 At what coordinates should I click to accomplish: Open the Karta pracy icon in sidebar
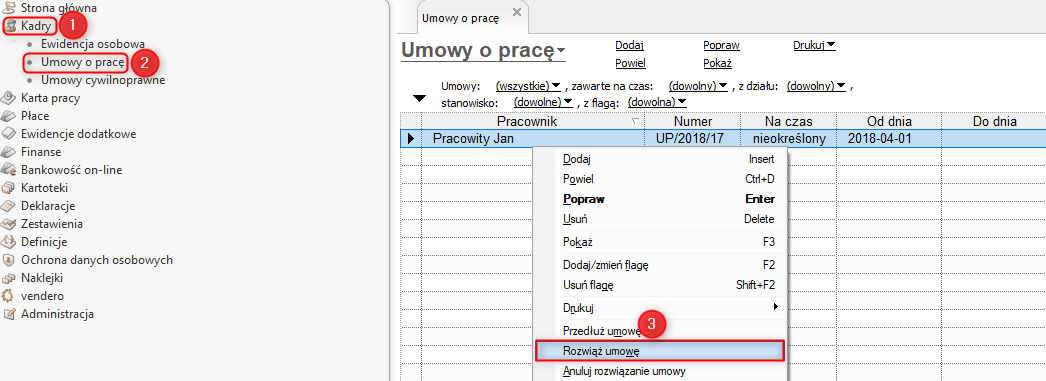(x=9, y=98)
